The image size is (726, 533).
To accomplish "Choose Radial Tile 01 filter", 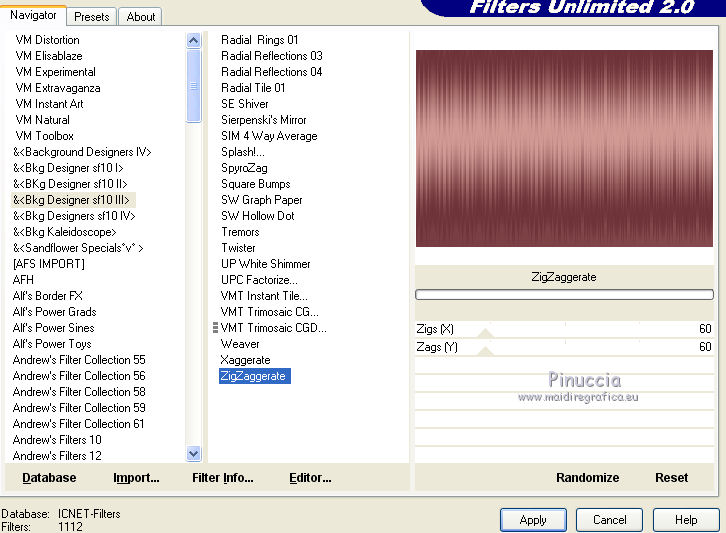I will (x=253, y=88).
